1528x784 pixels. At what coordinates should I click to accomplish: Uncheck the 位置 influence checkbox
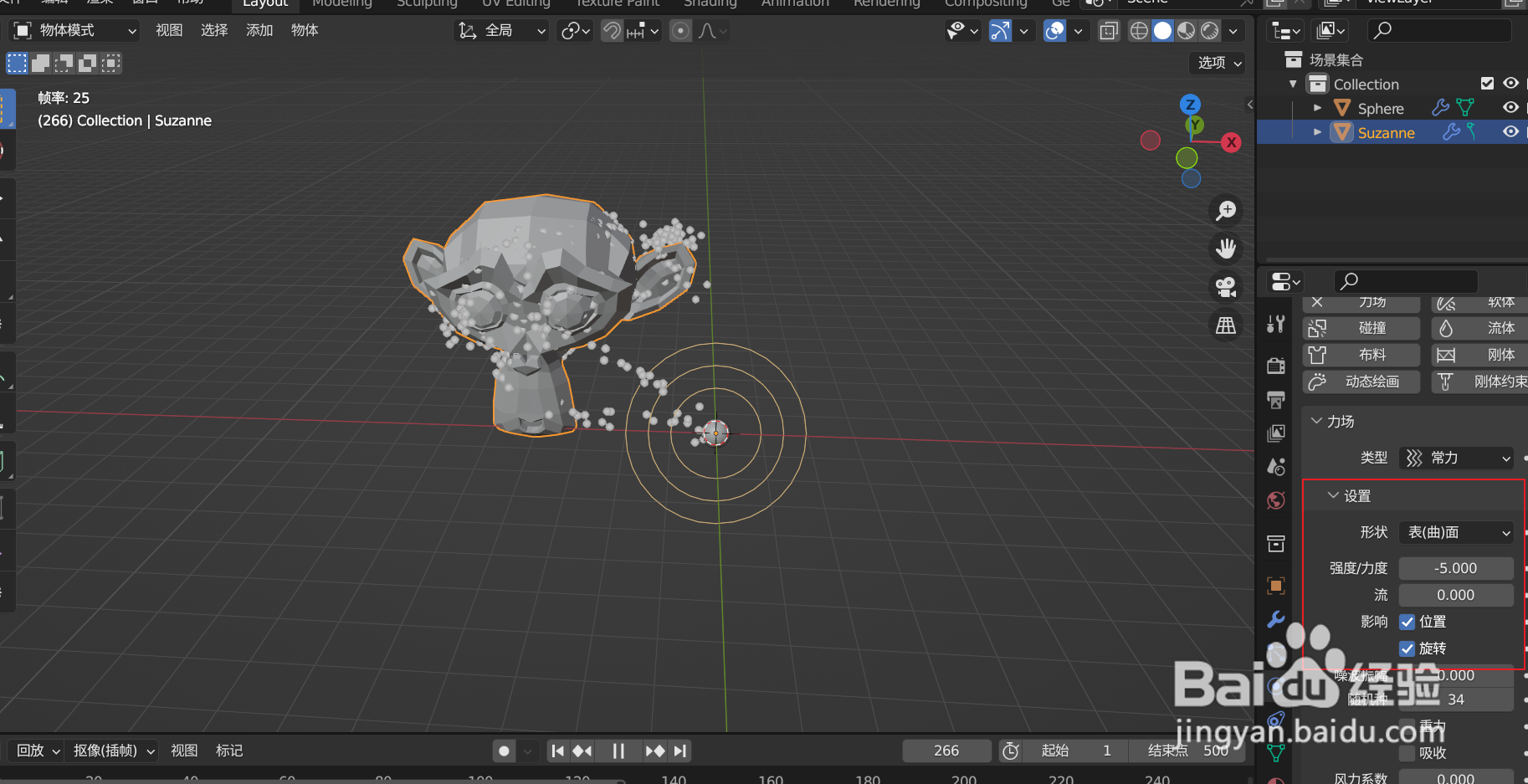coord(1408,622)
